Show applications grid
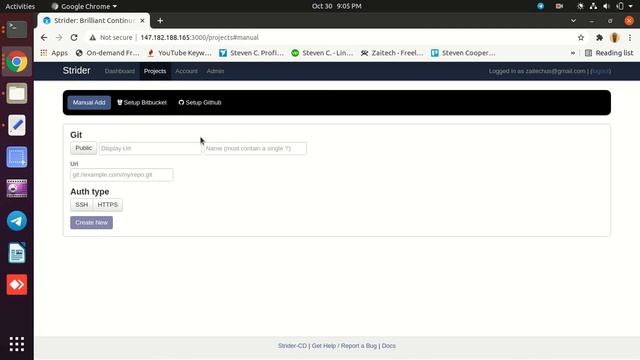Viewport: 640px width, 360px height. [17, 344]
